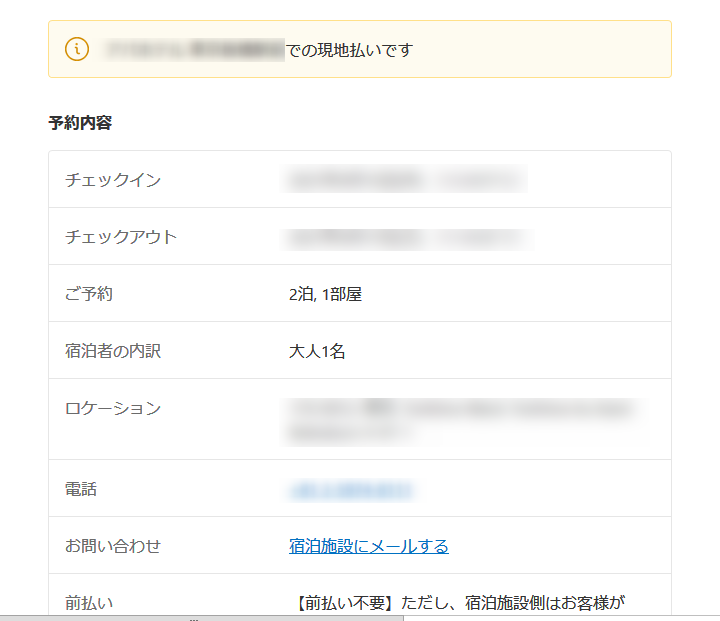Click the での現地払いです banner text
This screenshot has height=621, width=720.
(349, 49)
